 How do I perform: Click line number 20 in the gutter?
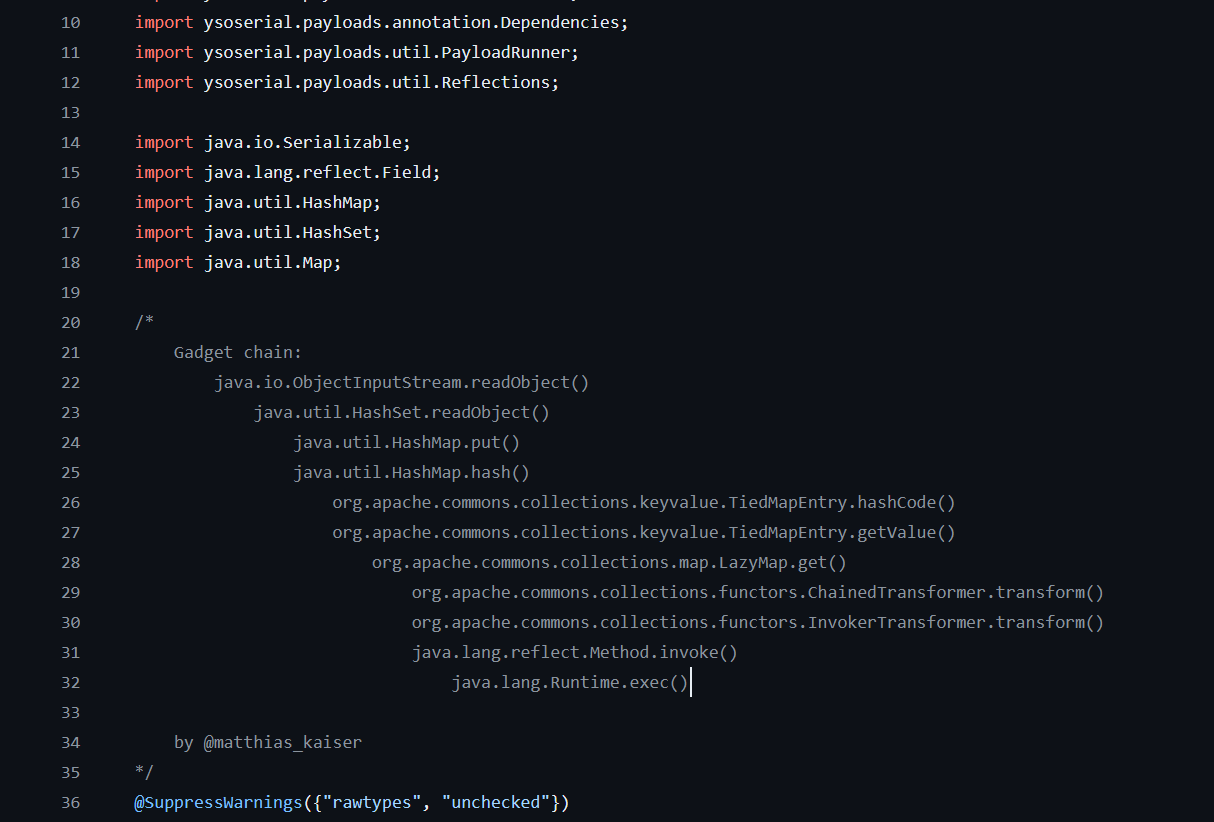(70, 322)
